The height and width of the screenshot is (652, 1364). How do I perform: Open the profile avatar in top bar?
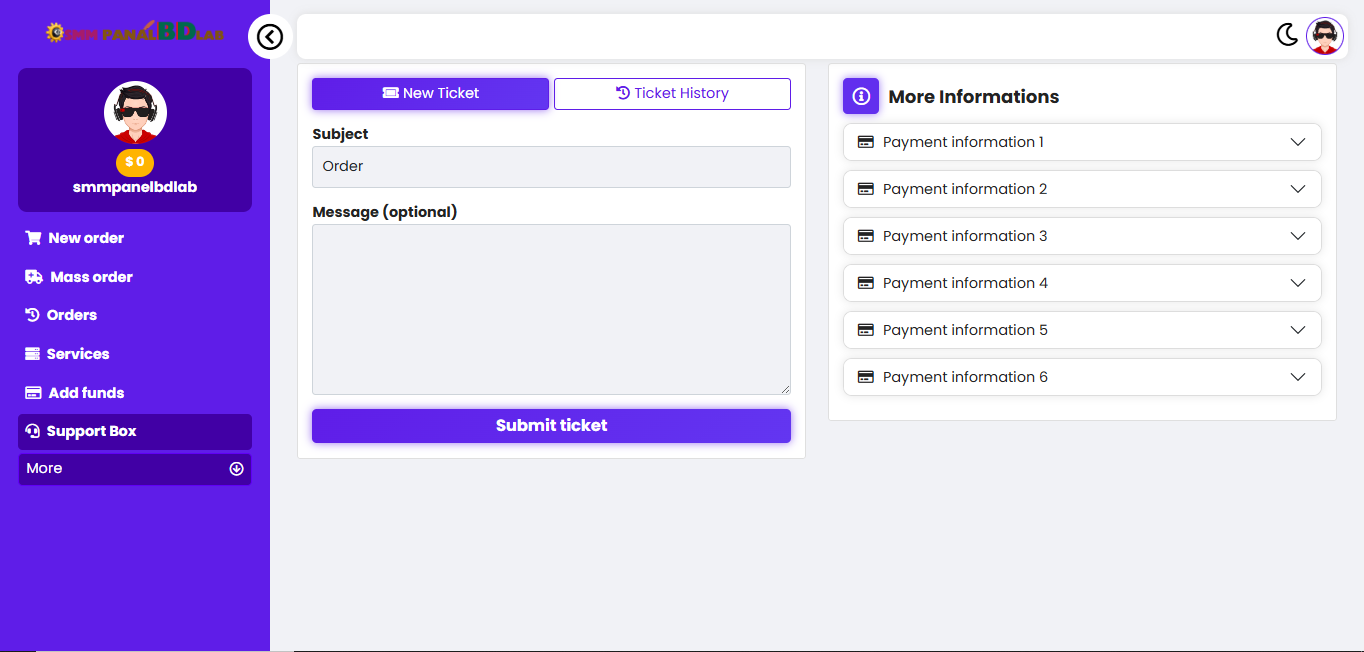tap(1325, 36)
